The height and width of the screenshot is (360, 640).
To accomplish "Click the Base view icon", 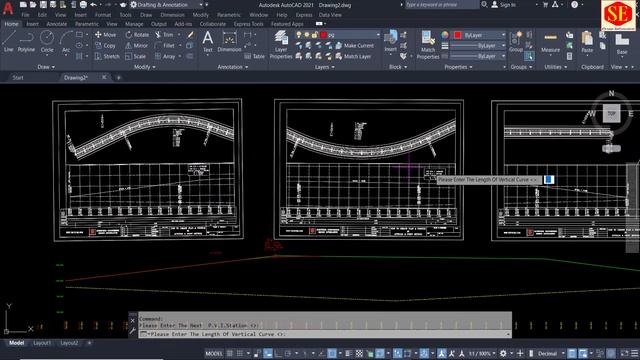I will [x=622, y=43].
